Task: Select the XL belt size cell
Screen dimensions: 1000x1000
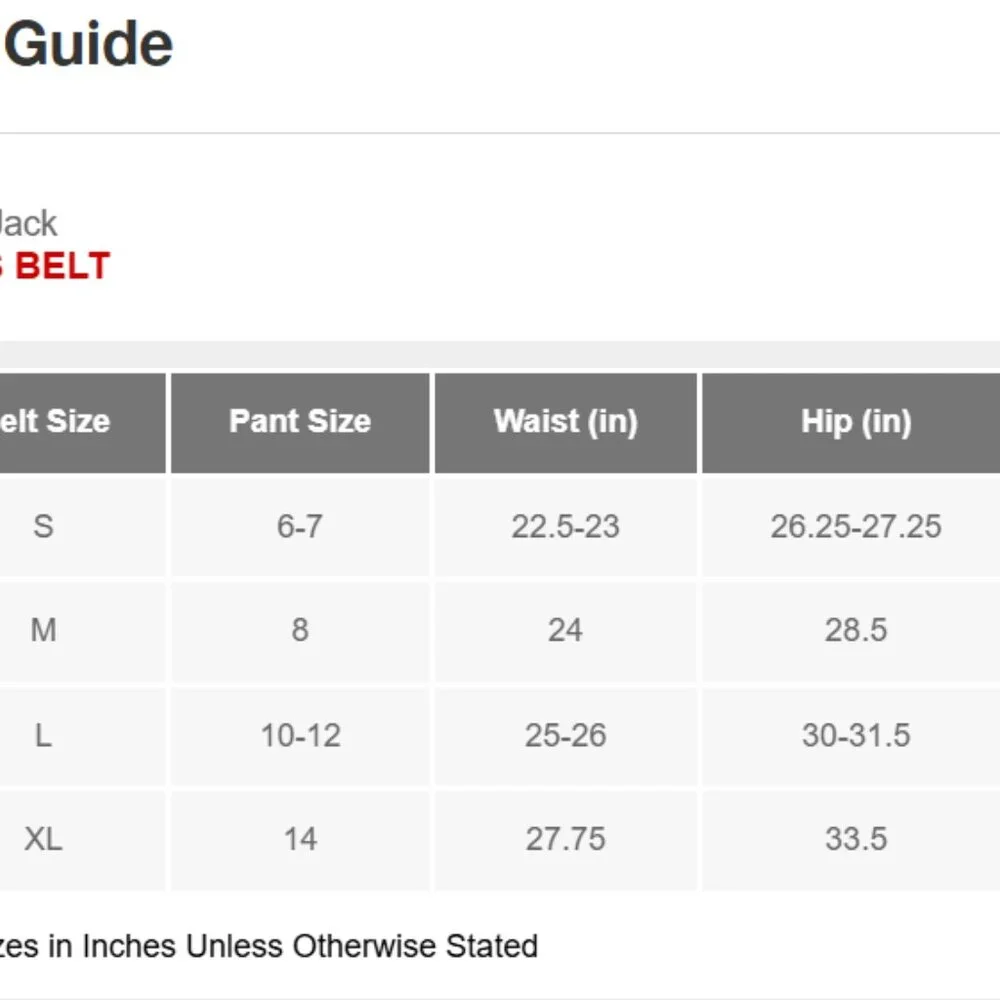Action: pyautogui.click(x=82, y=839)
